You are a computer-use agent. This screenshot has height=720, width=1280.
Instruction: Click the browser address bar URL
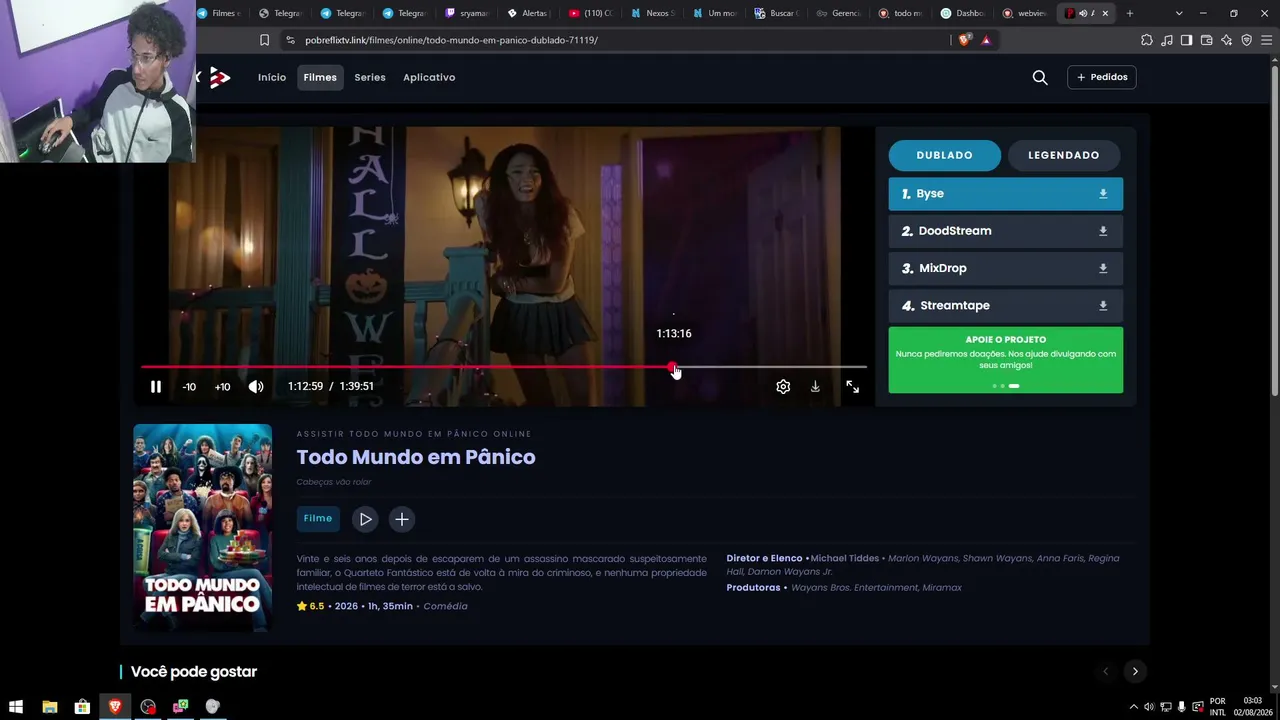point(451,40)
